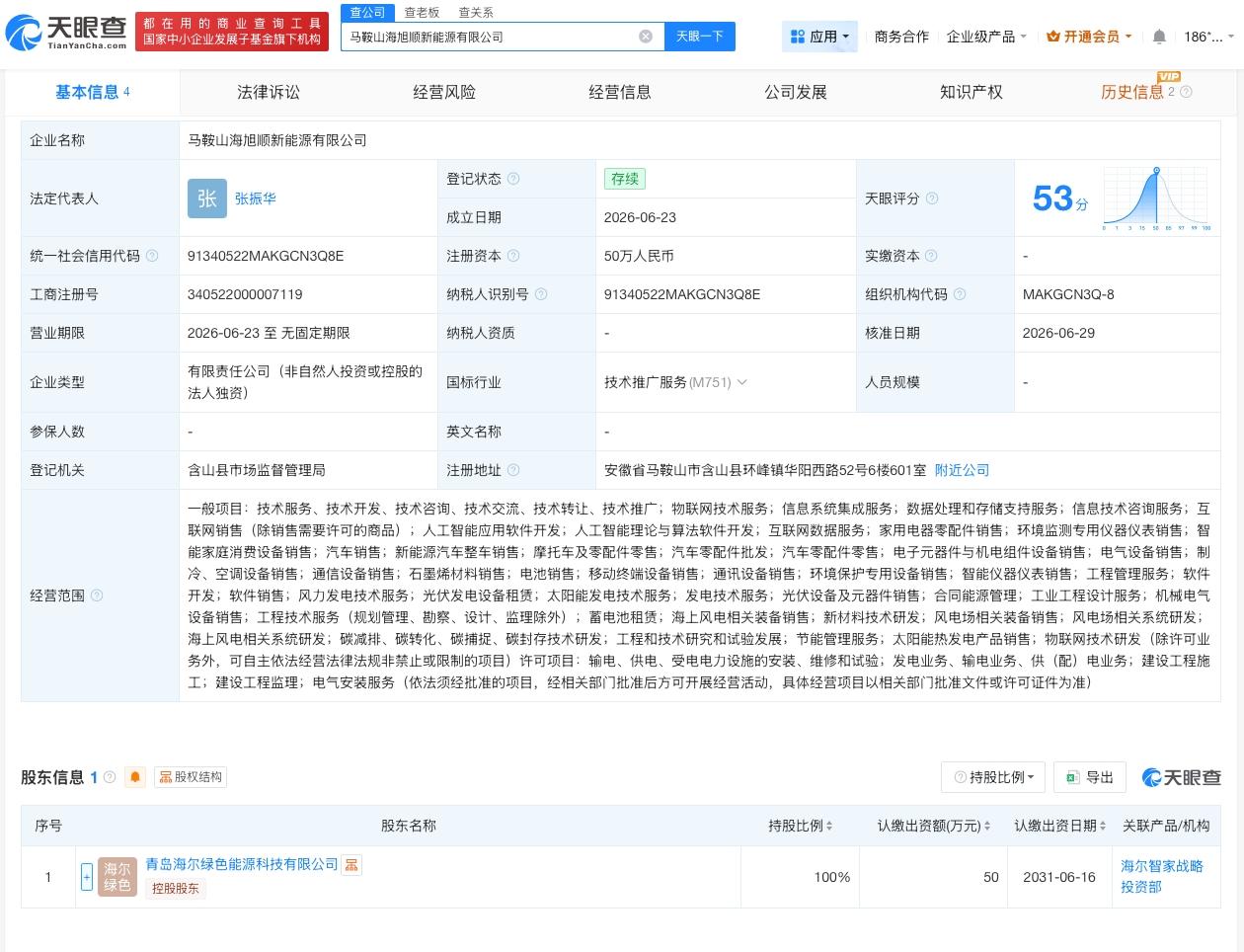Open 海尔智家战略投资部 link
The height and width of the screenshot is (952, 1244).
[x=1162, y=877]
